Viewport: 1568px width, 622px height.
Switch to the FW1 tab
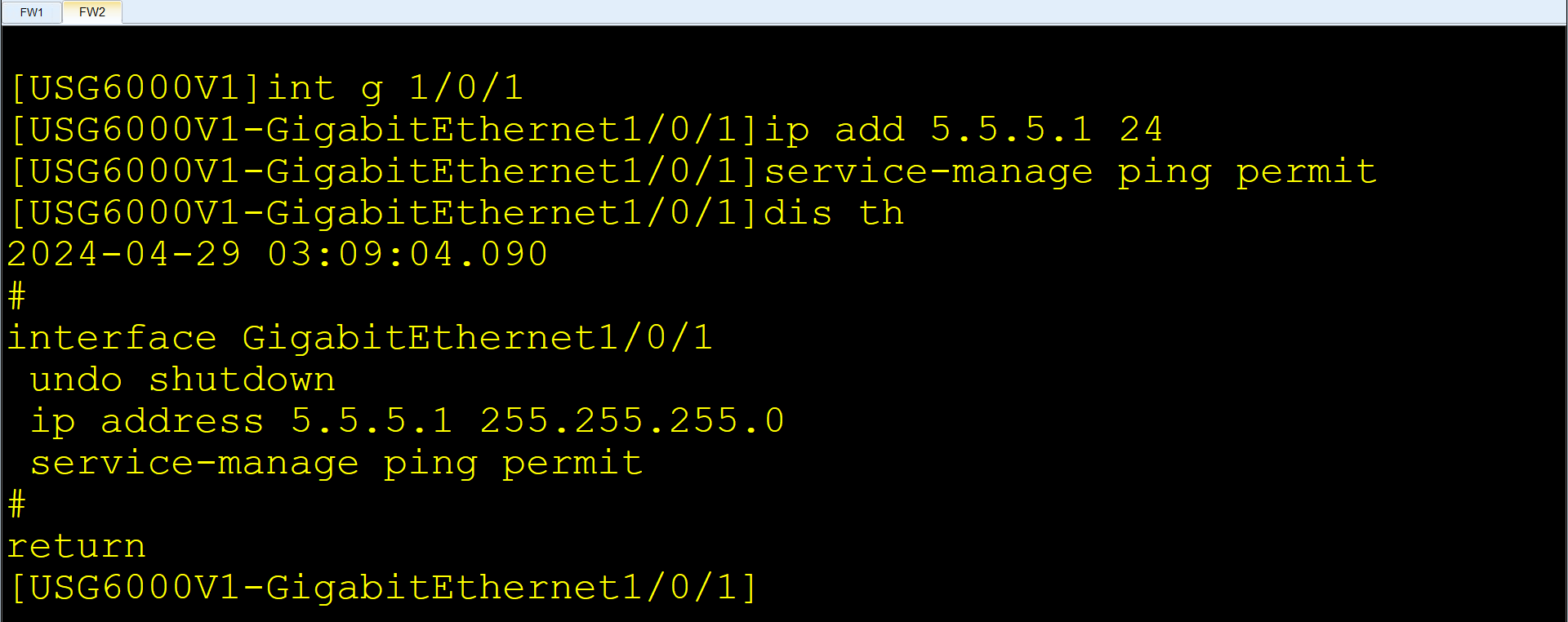coord(30,11)
